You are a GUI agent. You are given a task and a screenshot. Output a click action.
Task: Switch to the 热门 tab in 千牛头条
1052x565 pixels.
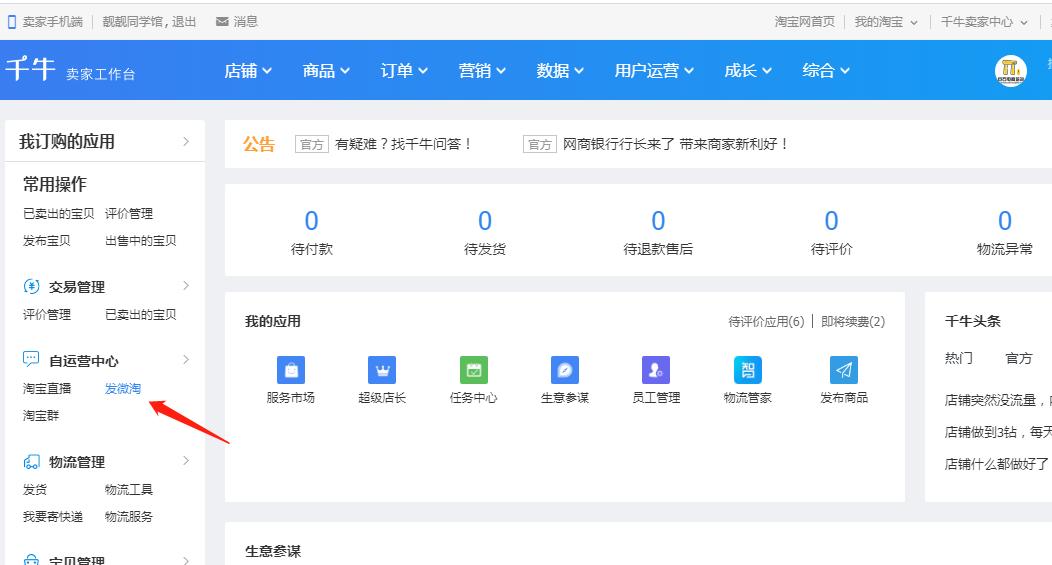(x=958, y=358)
